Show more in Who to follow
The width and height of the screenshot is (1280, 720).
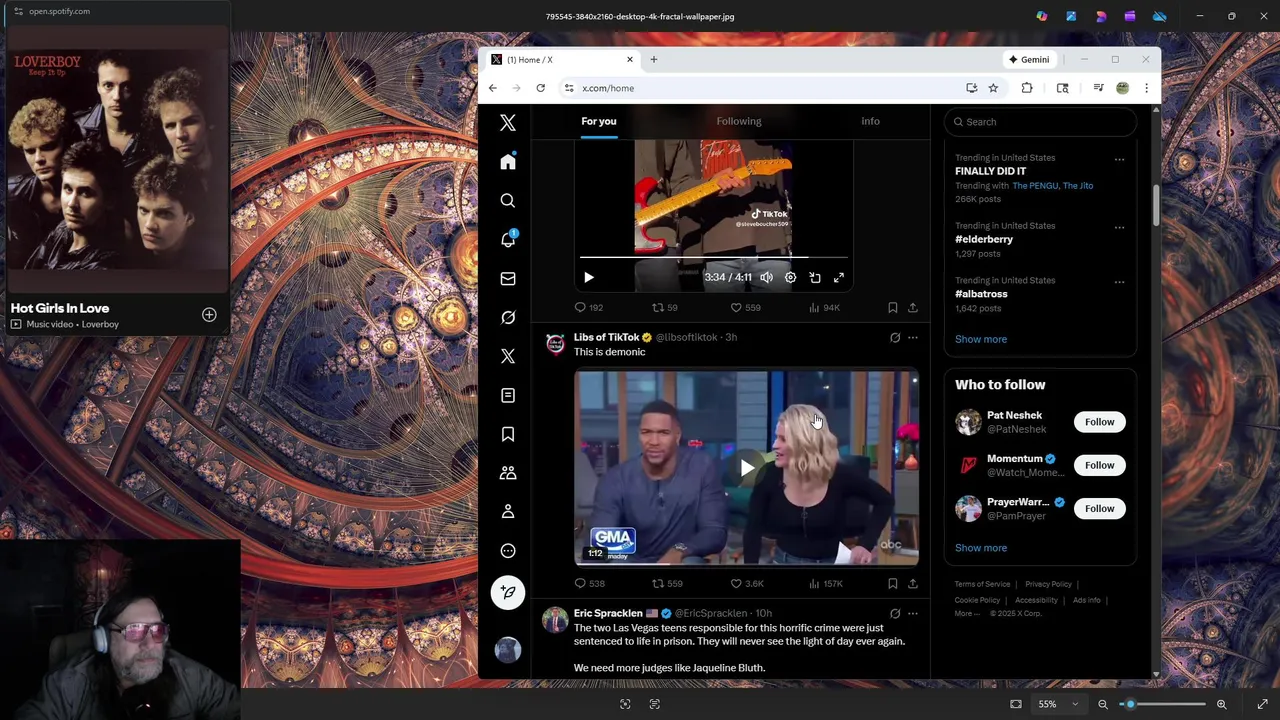981,548
